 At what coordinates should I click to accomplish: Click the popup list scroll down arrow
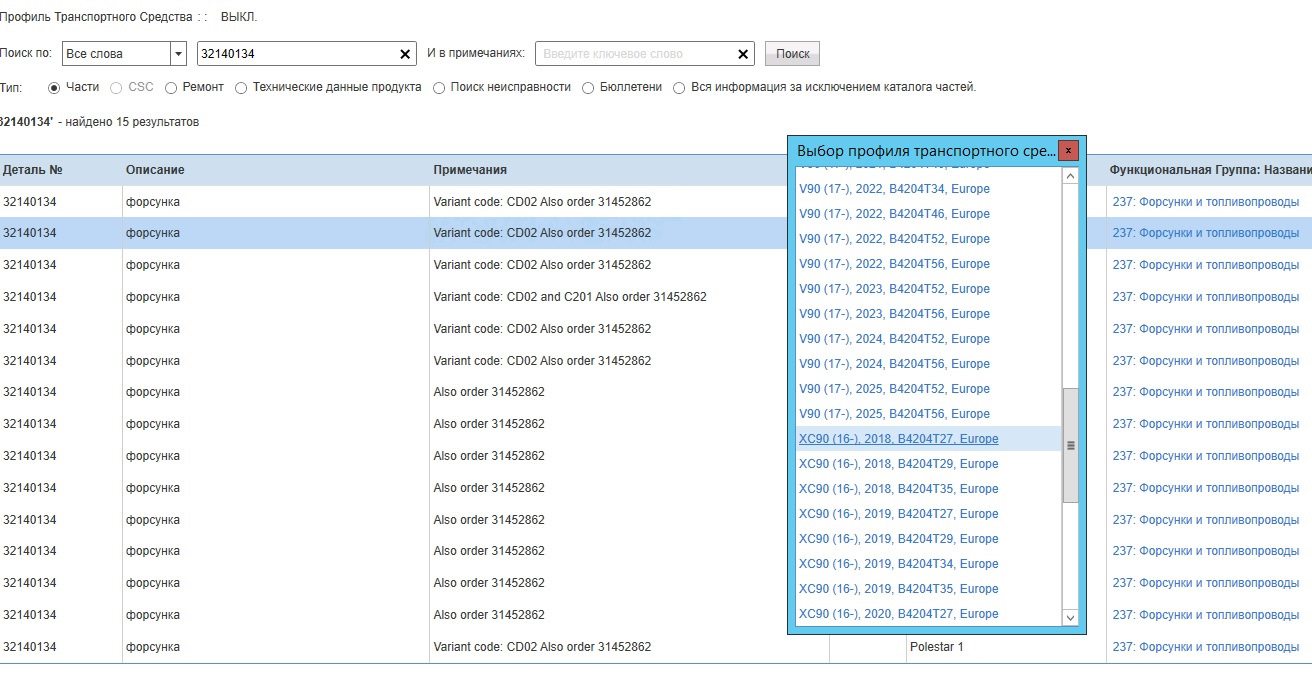click(x=1070, y=618)
